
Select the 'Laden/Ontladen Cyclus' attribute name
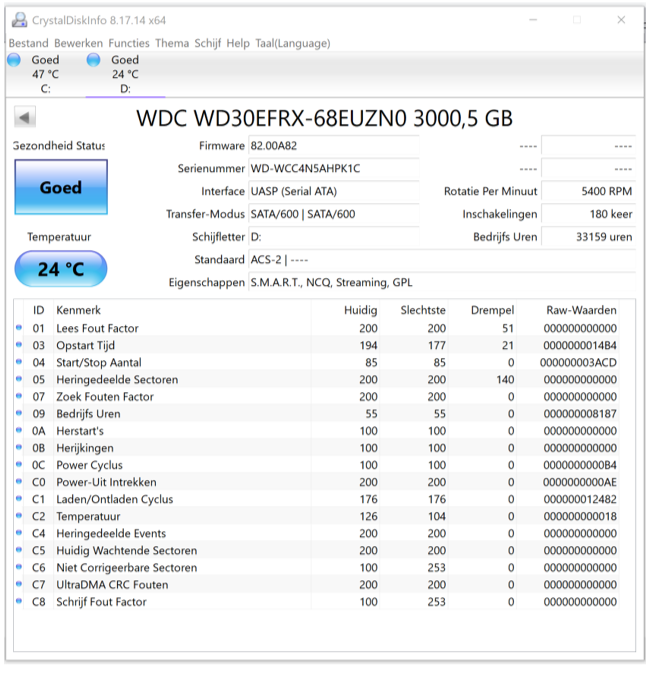coord(115,499)
